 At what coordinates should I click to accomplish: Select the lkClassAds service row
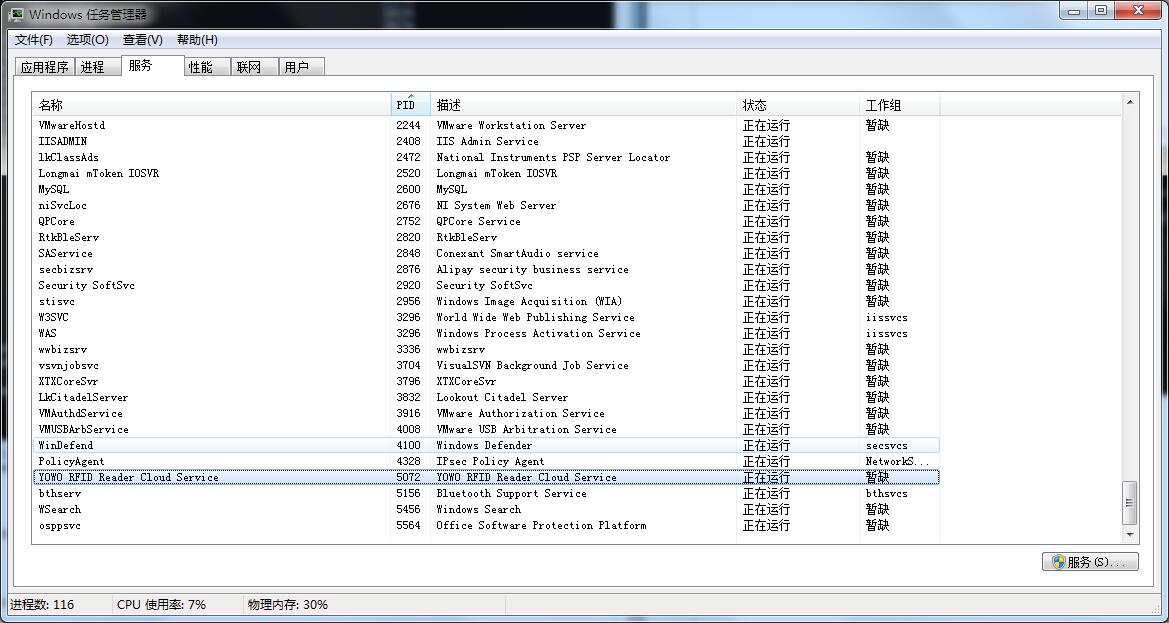486,157
